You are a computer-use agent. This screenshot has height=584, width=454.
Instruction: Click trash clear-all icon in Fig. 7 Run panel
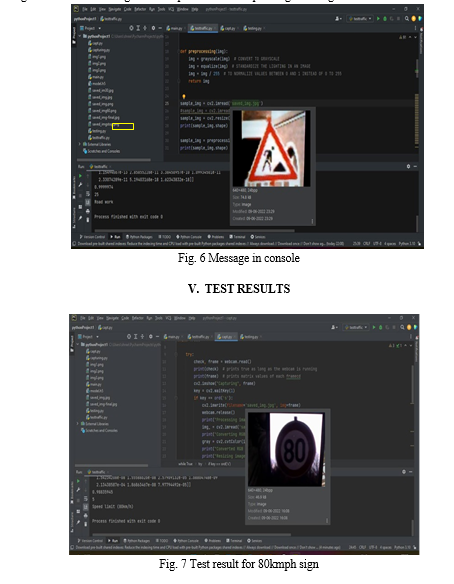86,524
